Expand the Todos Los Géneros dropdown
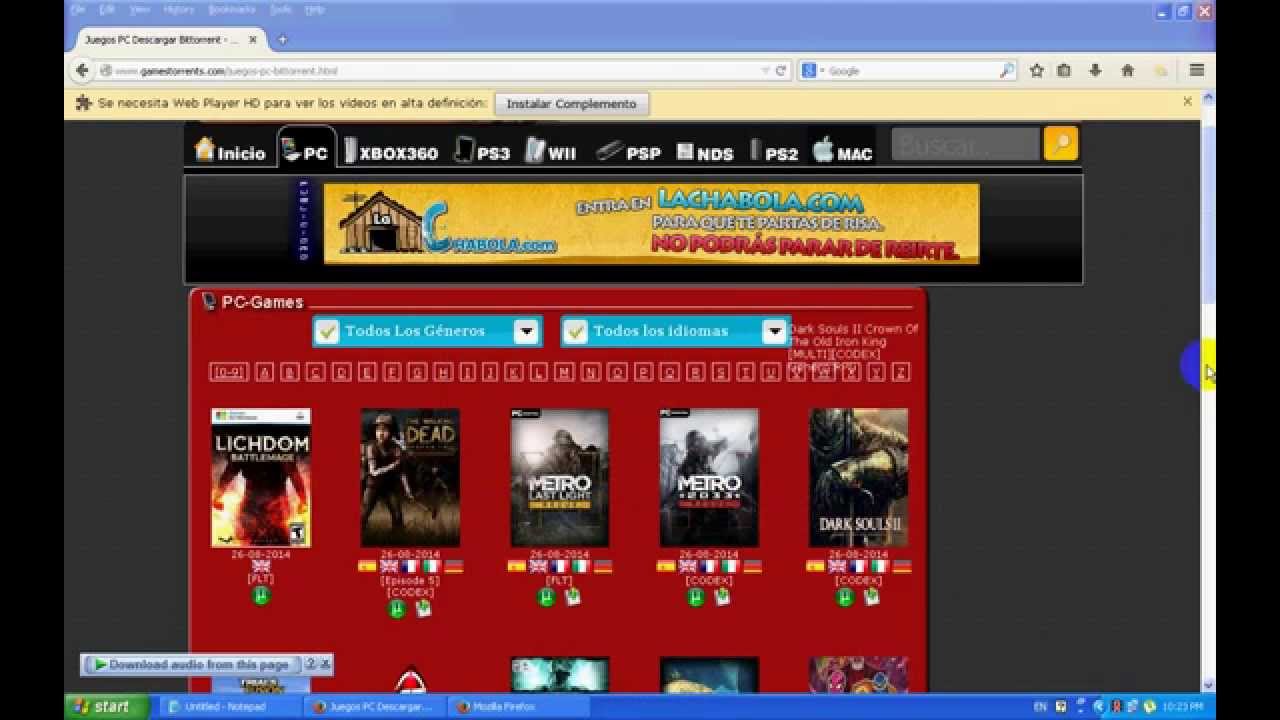 [x=526, y=331]
